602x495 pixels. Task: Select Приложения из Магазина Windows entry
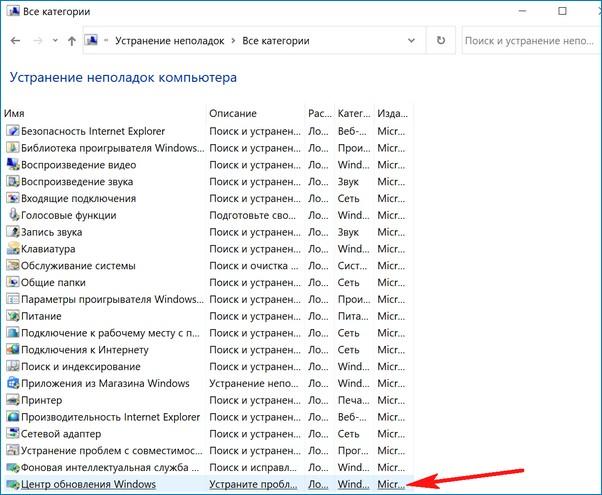click(x=105, y=383)
